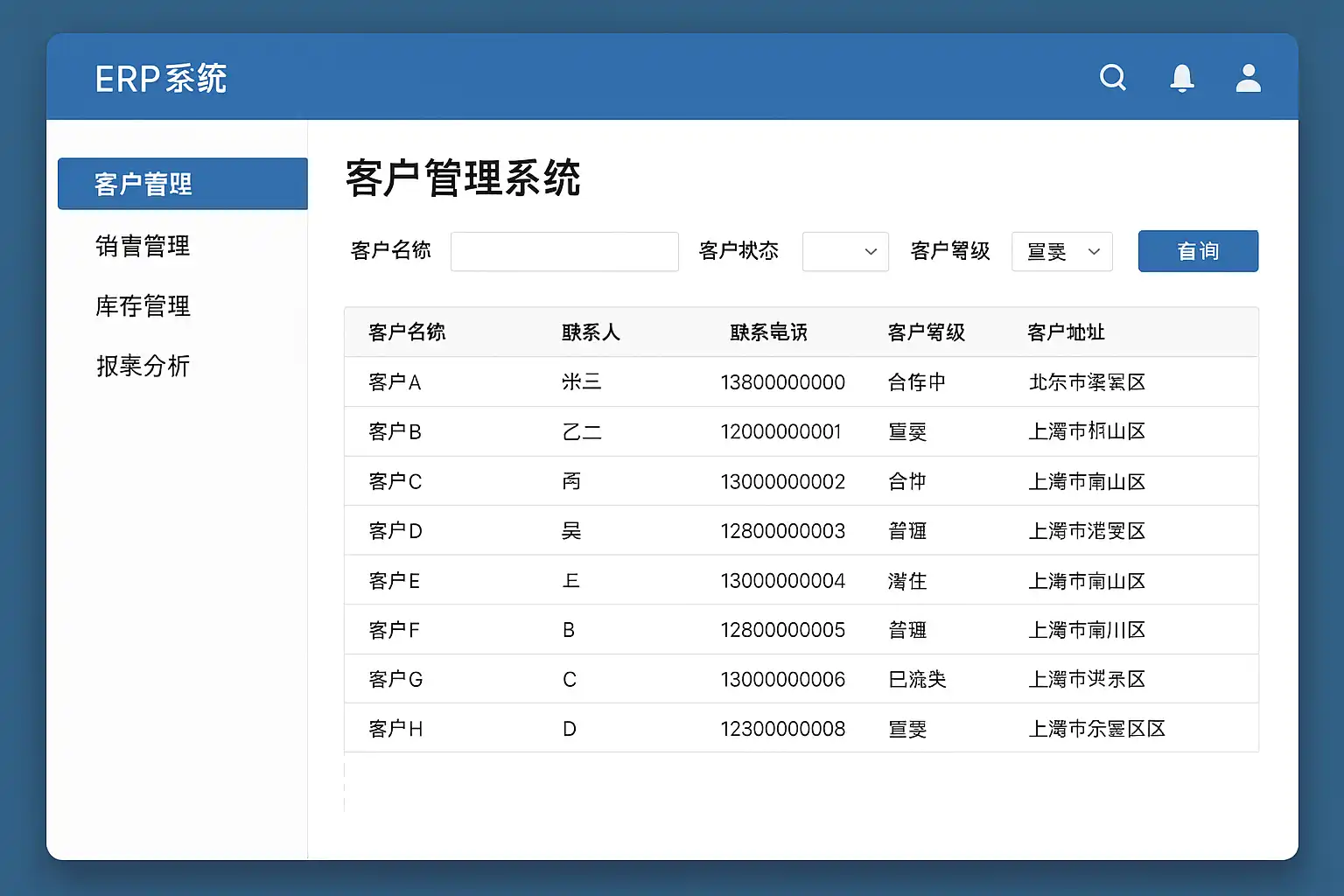Screen dimensions: 1344x896
Task: Select the first sidebar item 客户管理
Action: [182, 184]
